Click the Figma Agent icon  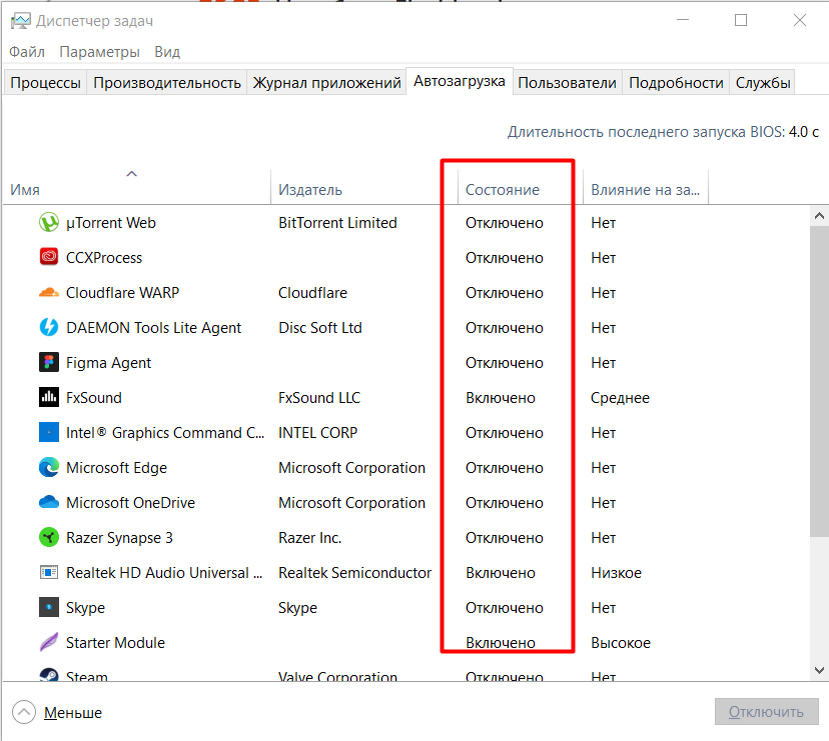49,363
